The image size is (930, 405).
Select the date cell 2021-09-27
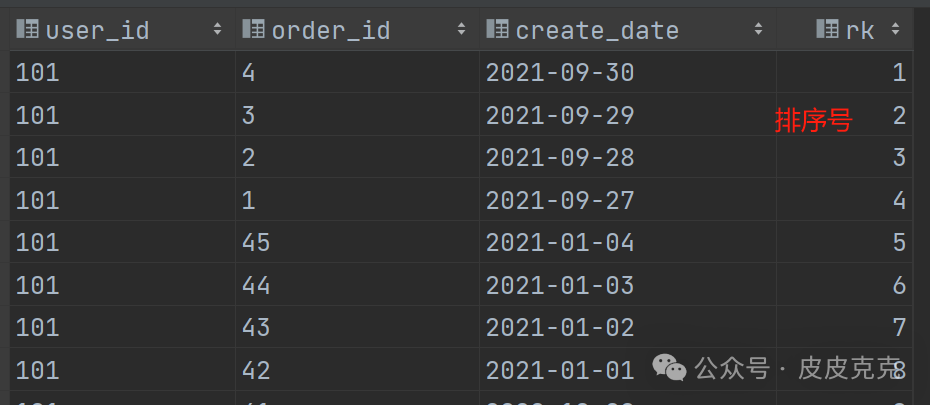(x=560, y=200)
